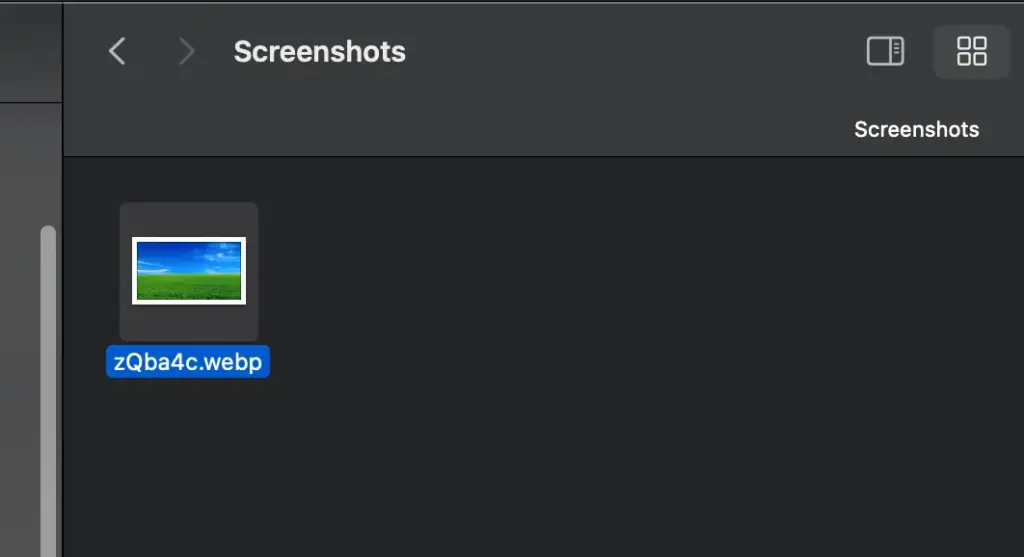Click the blue highlighted filename selection
Image resolution: width=1024 pixels, height=557 pixels.
188,362
